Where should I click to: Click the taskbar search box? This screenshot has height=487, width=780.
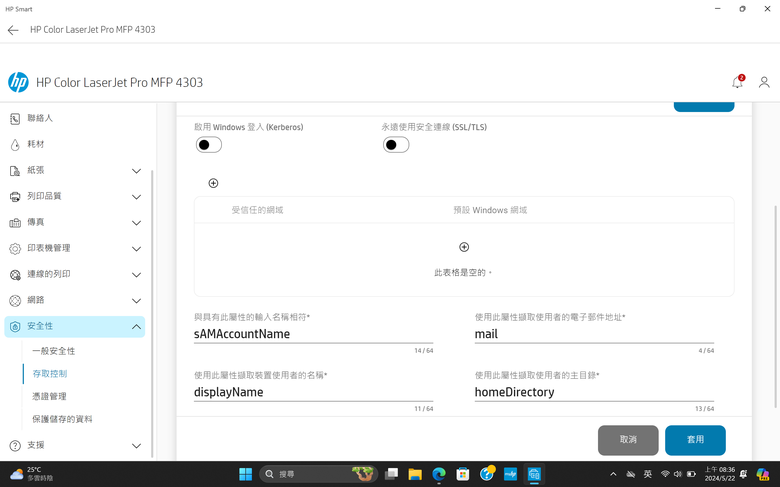[318, 474]
